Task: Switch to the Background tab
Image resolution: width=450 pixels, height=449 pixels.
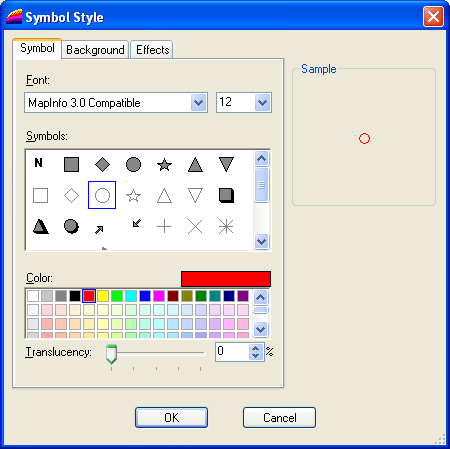Action: click(95, 50)
